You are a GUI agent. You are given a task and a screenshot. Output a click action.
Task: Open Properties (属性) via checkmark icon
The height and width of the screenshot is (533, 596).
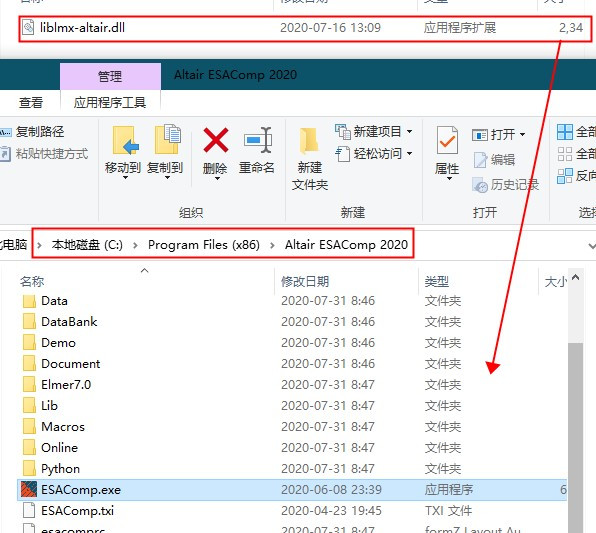tap(447, 140)
